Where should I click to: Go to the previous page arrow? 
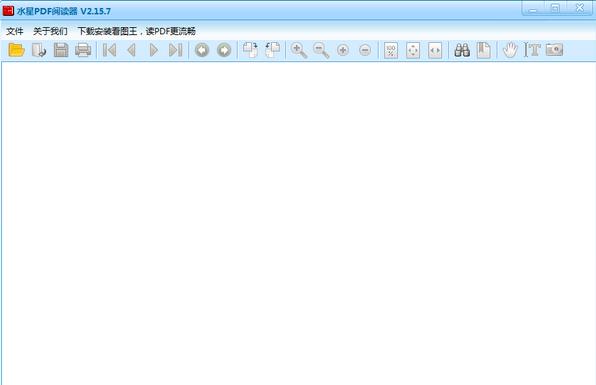[x=132, y=50]
